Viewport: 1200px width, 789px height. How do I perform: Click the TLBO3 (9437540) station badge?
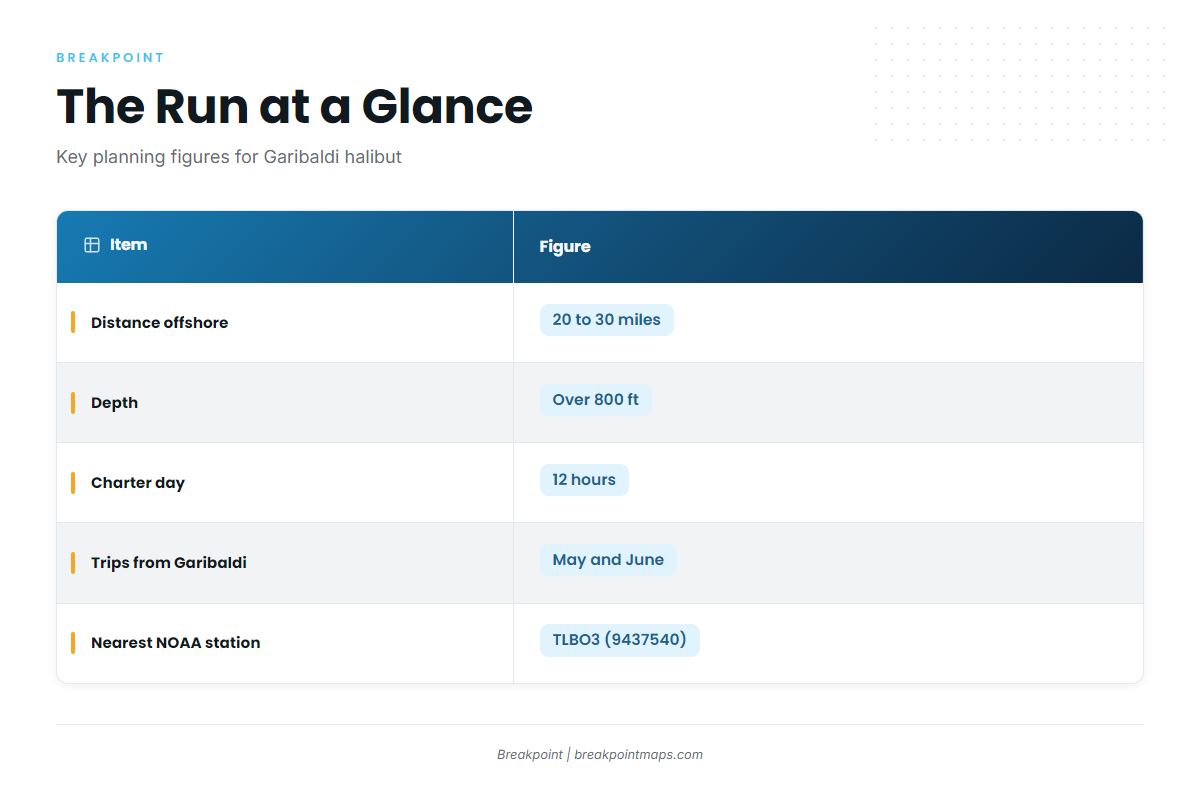(620, 640)
